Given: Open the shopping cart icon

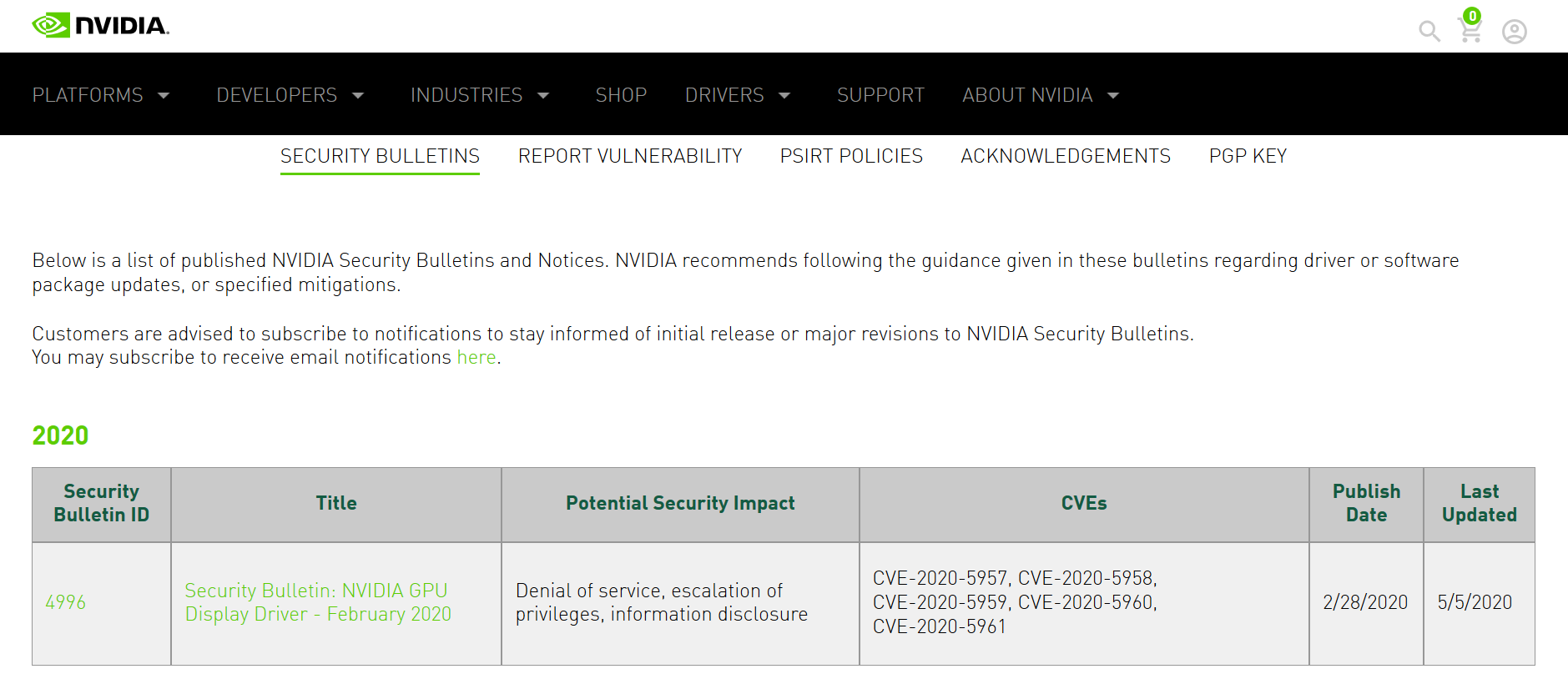Looking at the screenshot, I should coord(1470,30).
